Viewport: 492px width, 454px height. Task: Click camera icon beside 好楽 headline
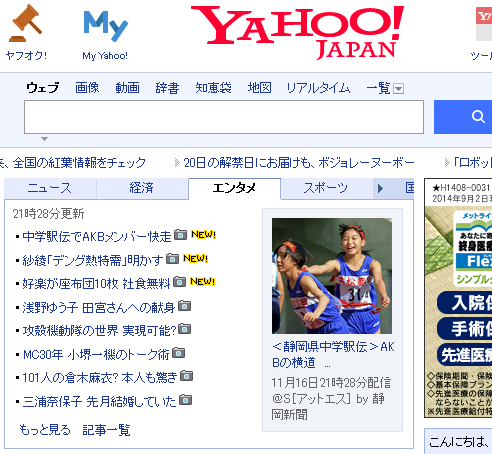(180, 282)
